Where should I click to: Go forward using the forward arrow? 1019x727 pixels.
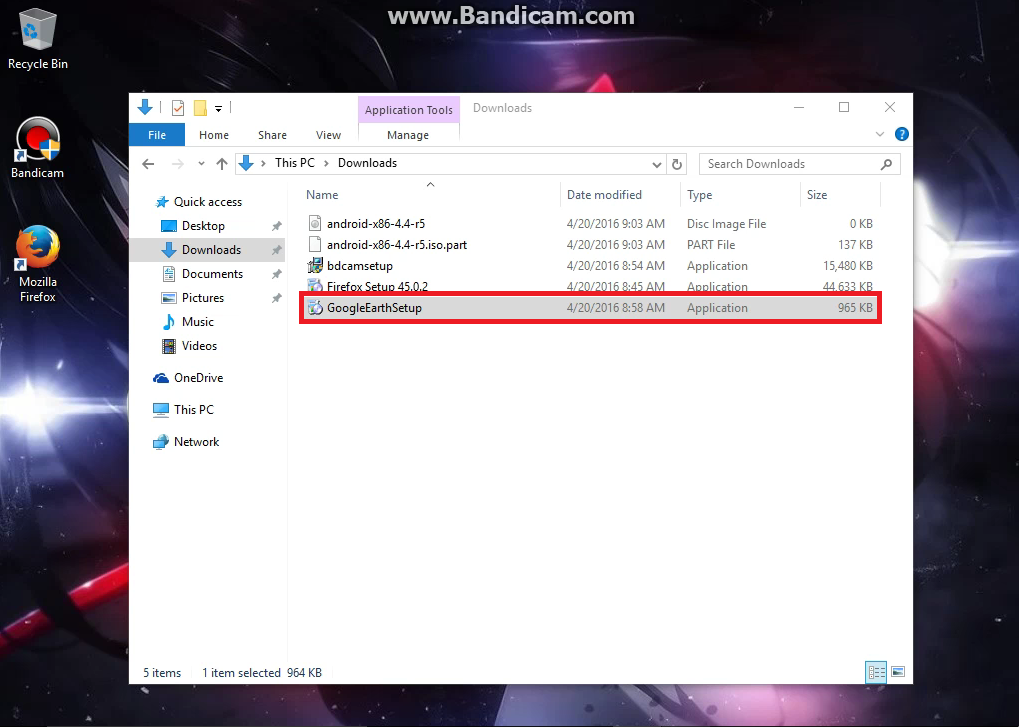pyautogui.click(x=177, y=164)
